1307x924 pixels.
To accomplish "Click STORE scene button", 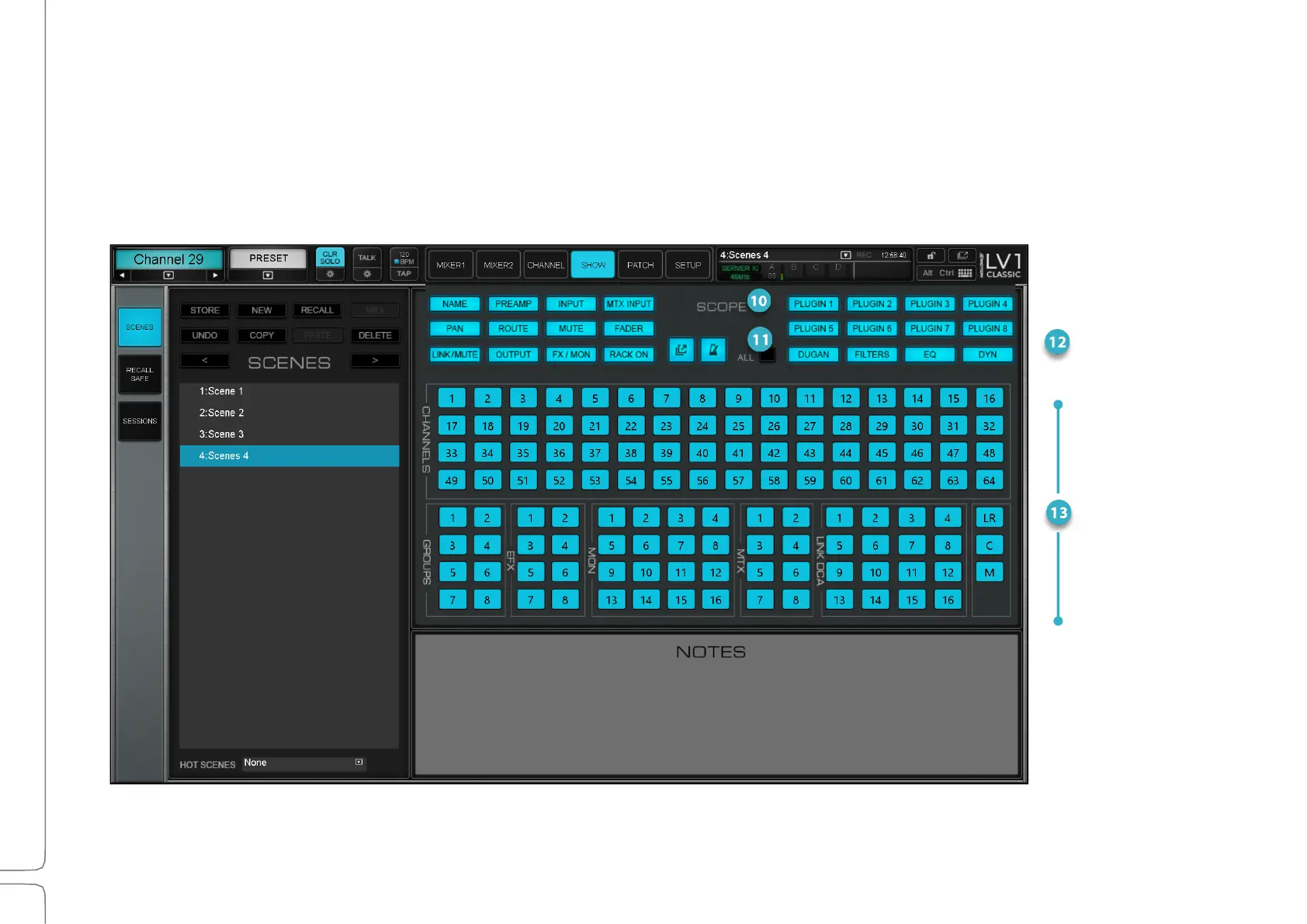I will click(205, 310).
